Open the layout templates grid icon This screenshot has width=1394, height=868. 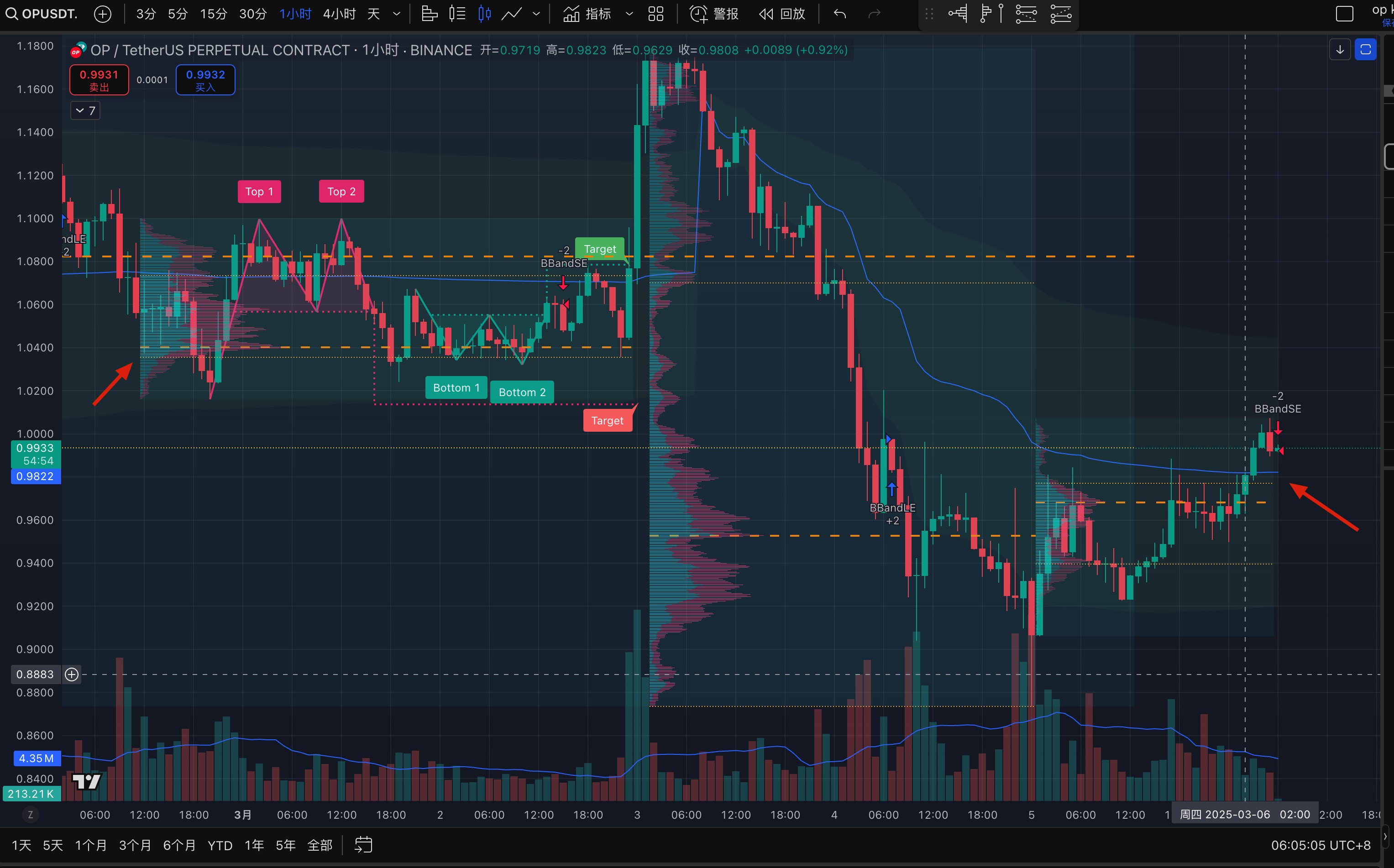click(655, 14)
